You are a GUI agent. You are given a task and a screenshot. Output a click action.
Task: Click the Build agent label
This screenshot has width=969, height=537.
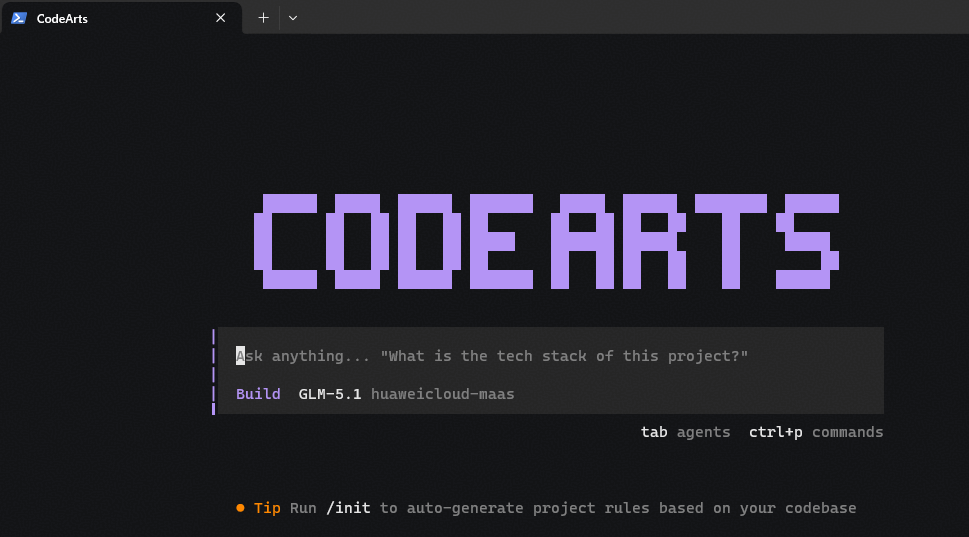tap(258, 394)
